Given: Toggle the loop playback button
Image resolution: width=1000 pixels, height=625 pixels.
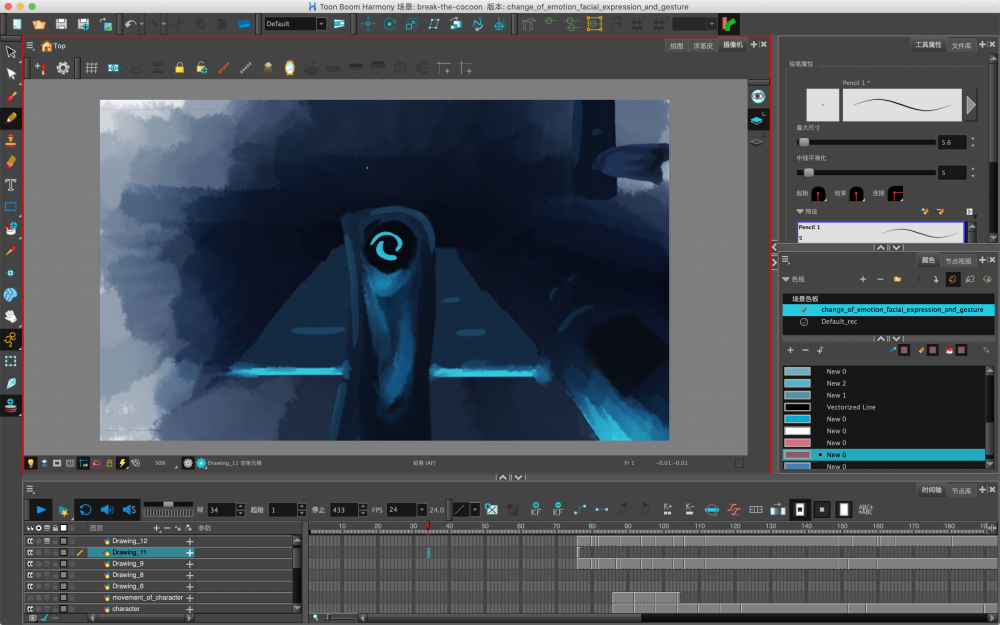Looking at the screenshot, I should pyautogui.click(x=85, y=510).
